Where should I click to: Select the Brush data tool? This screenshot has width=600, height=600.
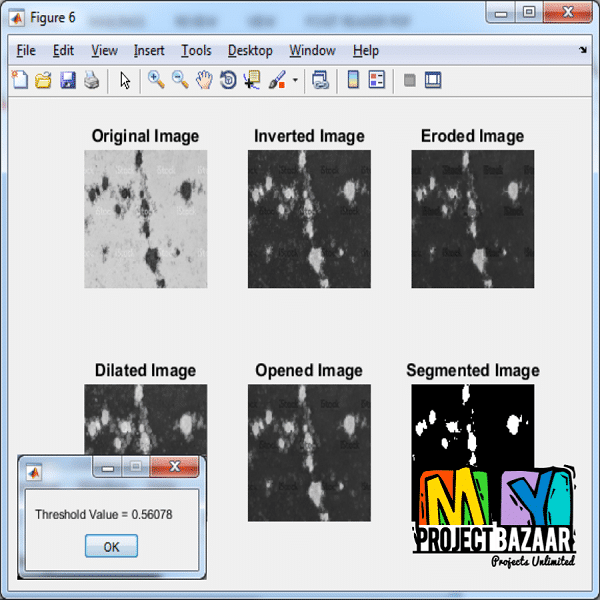click(x=277, y=80)
